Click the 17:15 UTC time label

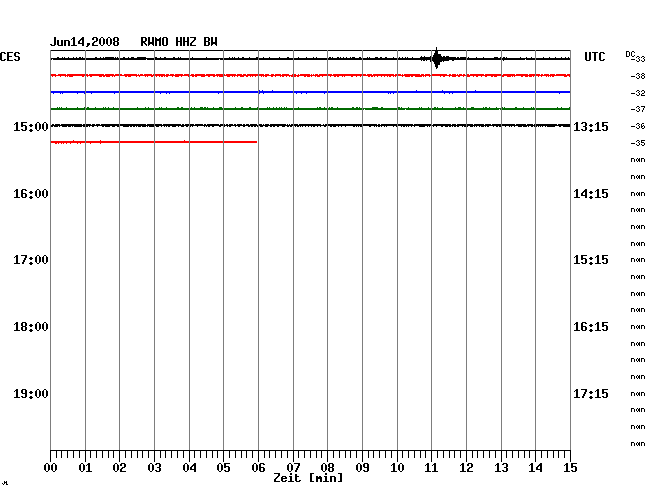[x=591, y=393]
